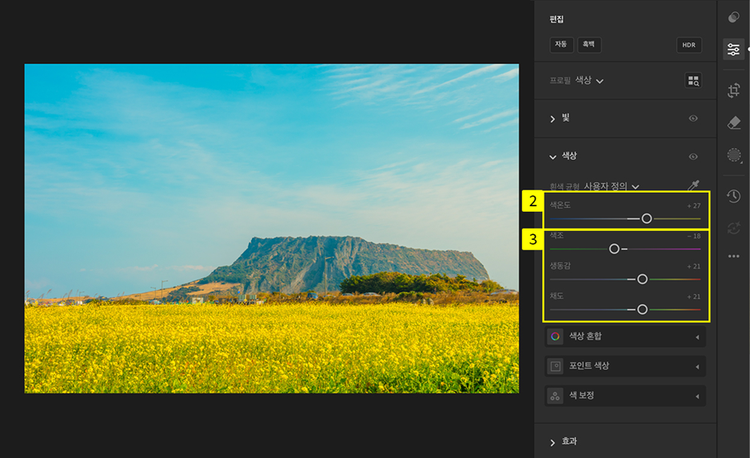Click the 색 보정 color grading icon
This screenshot has height=458, width=750.
click(555, 396)
